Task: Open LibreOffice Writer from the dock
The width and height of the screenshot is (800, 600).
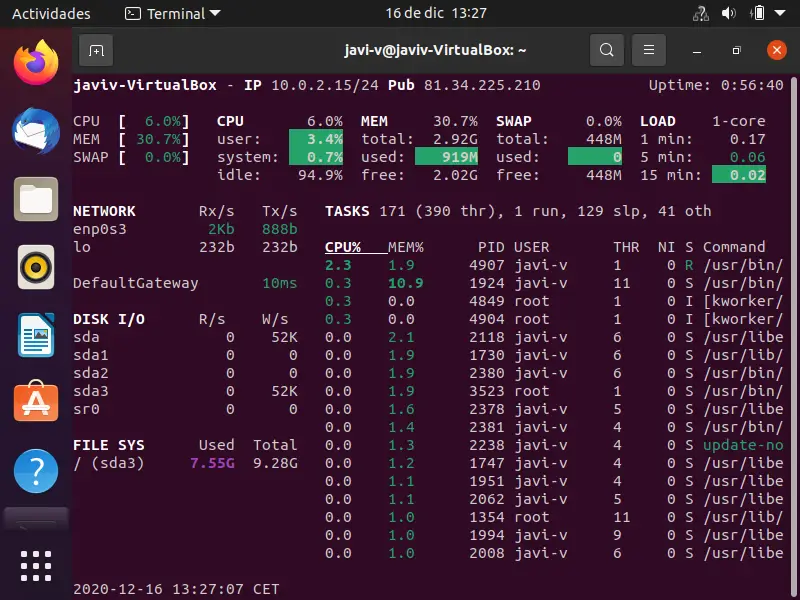Action: click(x=36, y=335)
